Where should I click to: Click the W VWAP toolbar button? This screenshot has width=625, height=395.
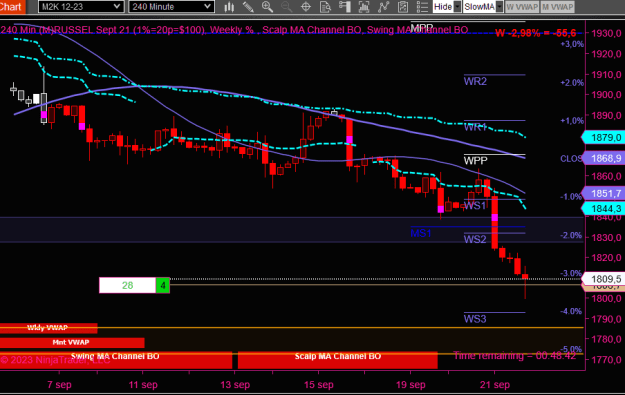522,7
